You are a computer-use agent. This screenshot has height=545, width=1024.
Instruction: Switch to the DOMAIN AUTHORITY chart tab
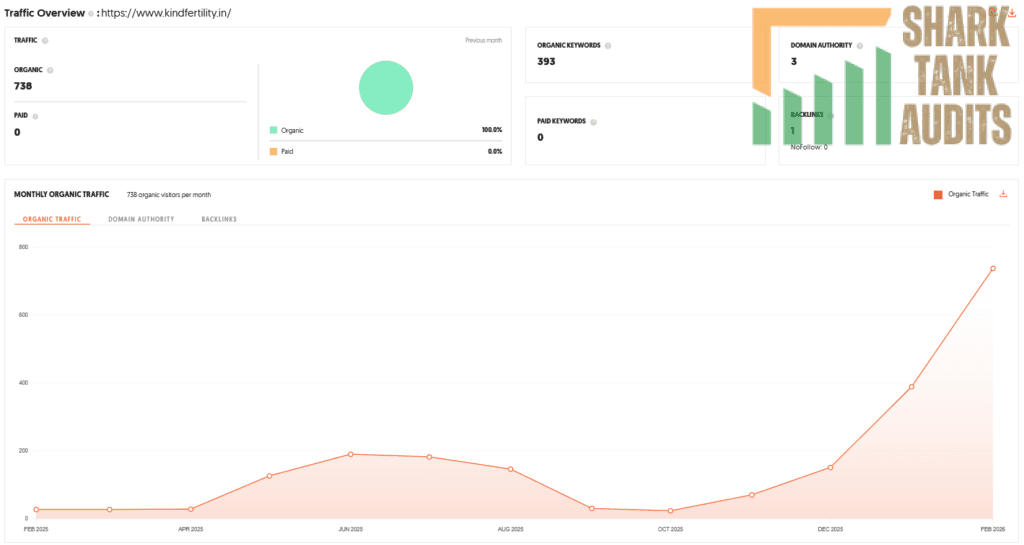[x=141, y=219]
